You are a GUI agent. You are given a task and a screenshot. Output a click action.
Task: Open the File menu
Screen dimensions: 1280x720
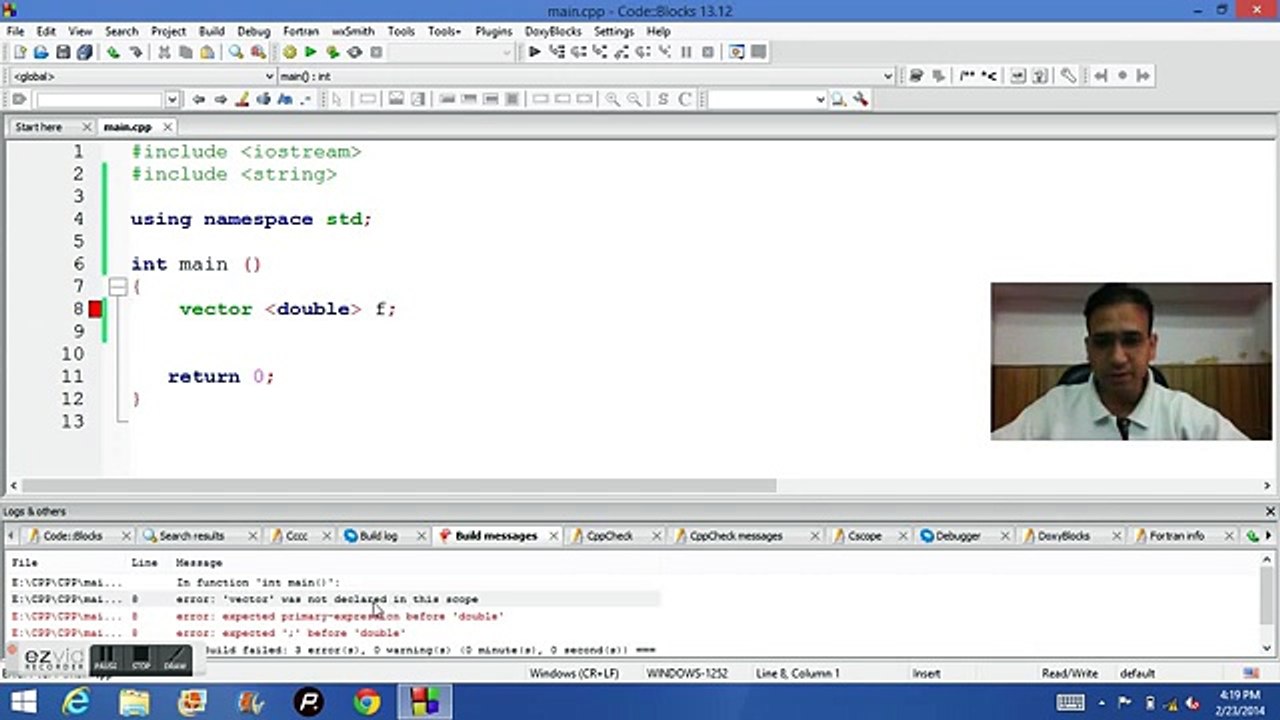(15, 31)
